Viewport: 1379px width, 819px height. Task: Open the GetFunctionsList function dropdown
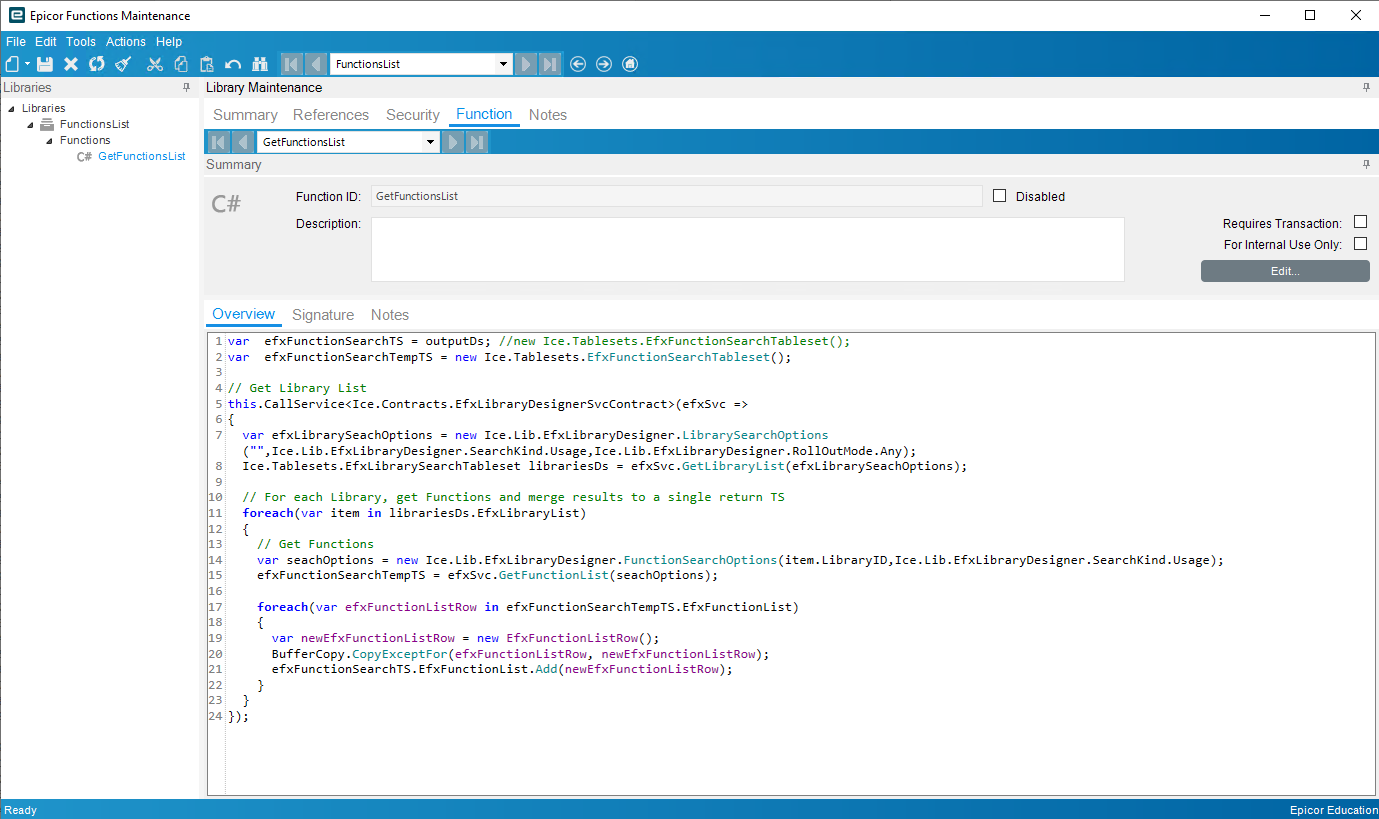coord(431,142)
